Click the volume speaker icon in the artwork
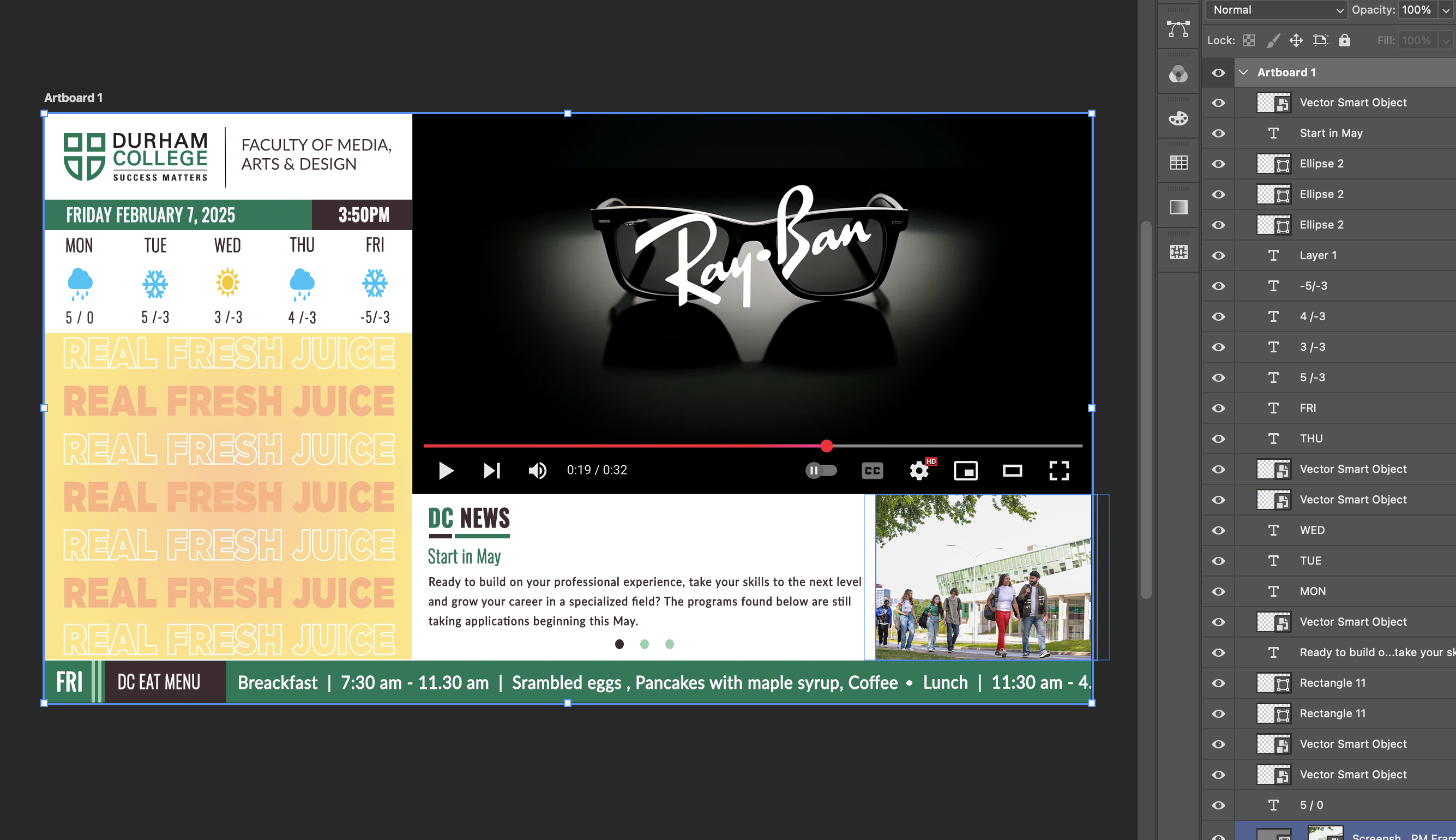The height and width of the screenshot is (840, 1456). pyautogui.click(x=538, y=471)
